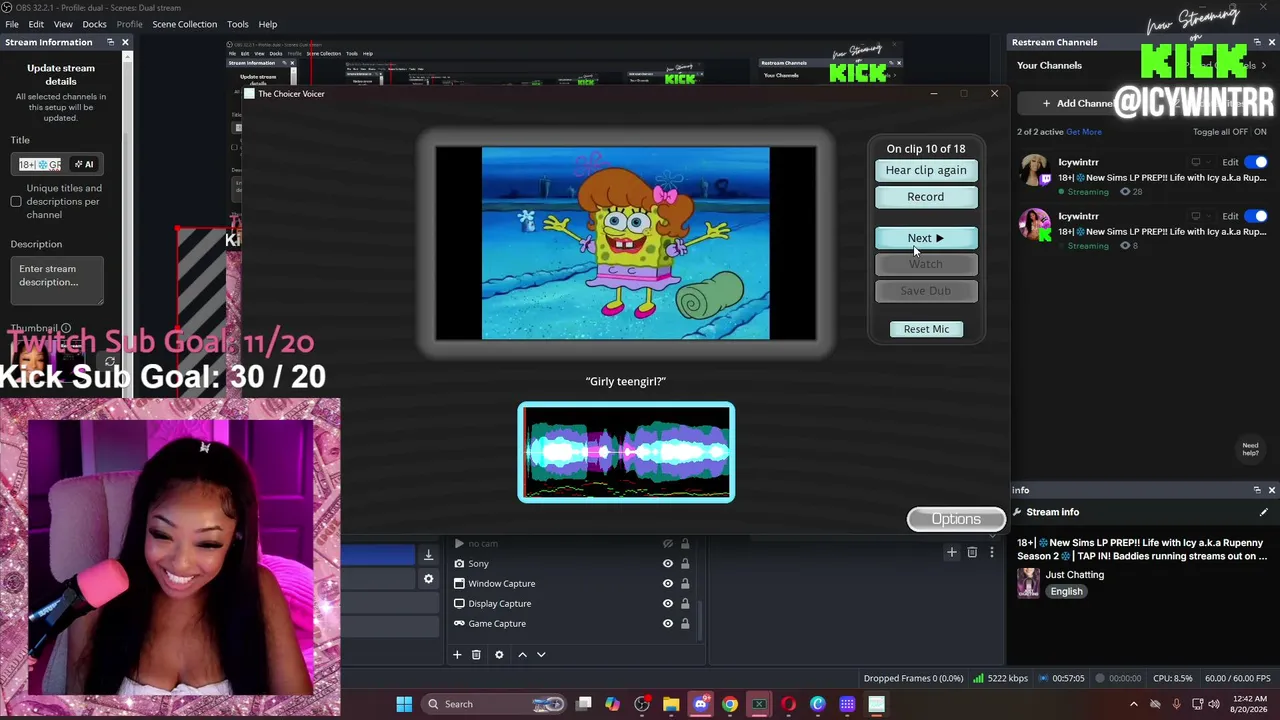Open the Tools menu
Image resolution: width=1280 pixels, height=720 pixels.
tap(238, 24)
